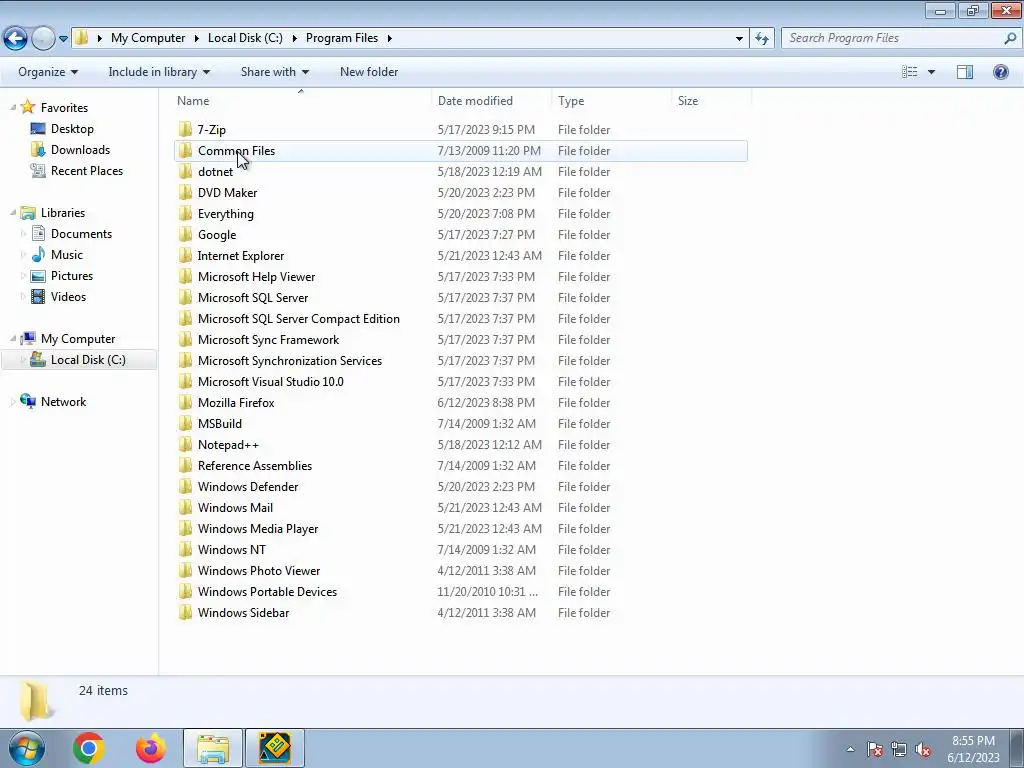Select Recent Places in Favorites
The width and height of the screenshot is (1024, 768).
[x=76, y=170]
